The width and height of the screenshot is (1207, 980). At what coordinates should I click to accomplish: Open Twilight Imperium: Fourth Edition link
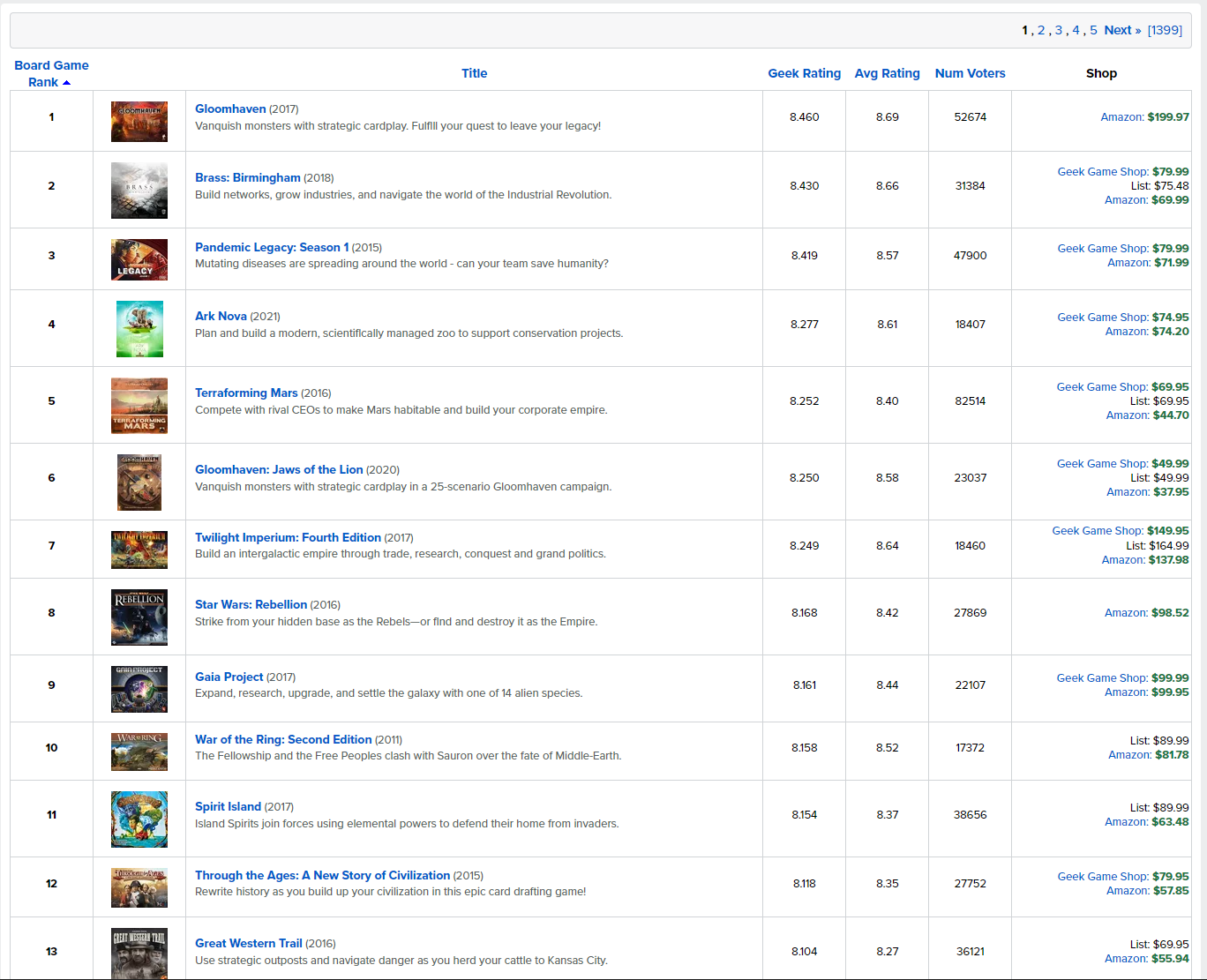pyautogui.click(x=289, y=537)
